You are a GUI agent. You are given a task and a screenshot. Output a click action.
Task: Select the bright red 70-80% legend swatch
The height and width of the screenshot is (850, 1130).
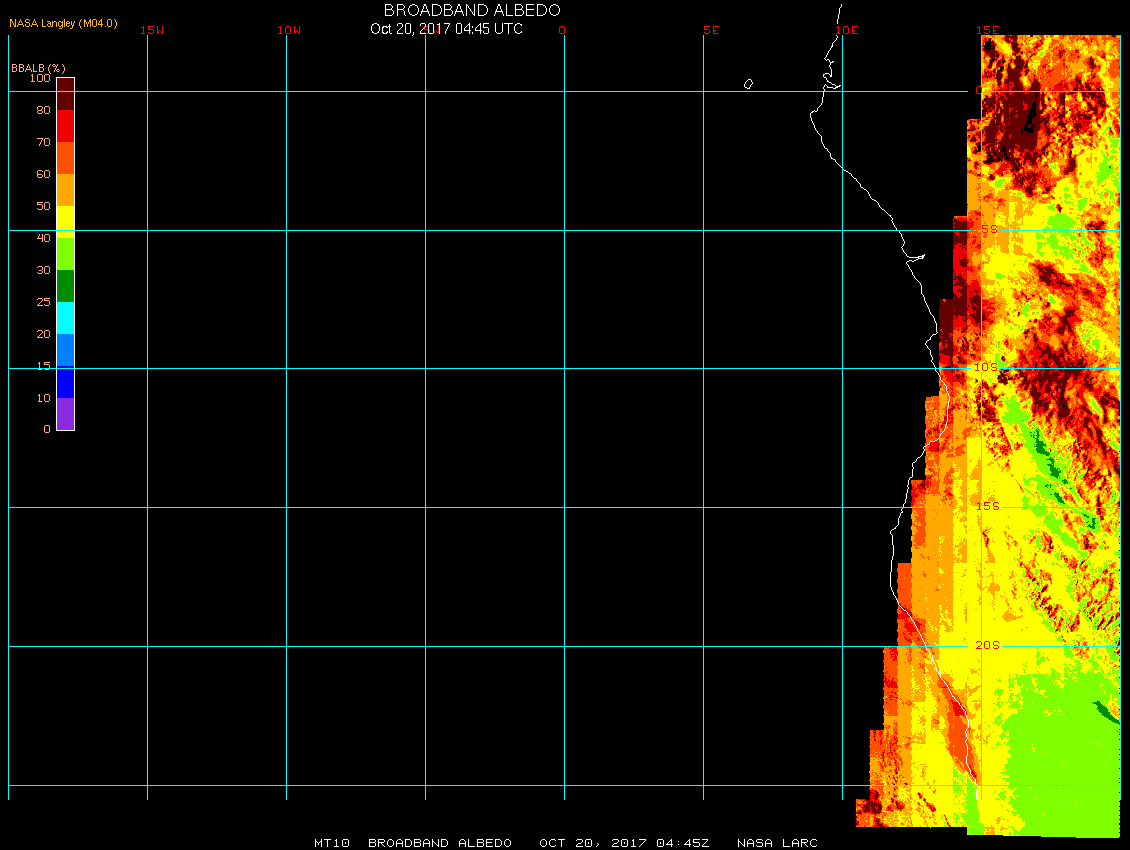(x=65, y=126)
